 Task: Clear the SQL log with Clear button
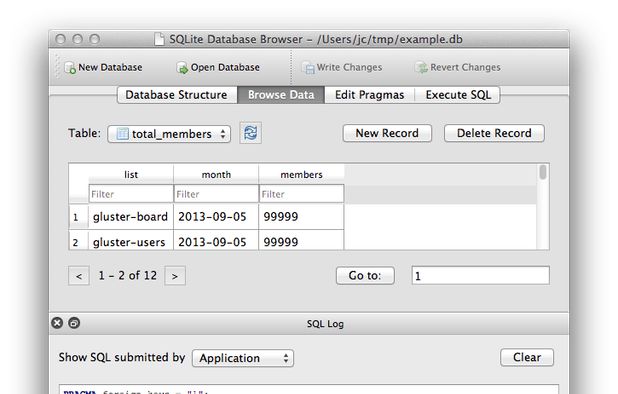coord(527,357)
